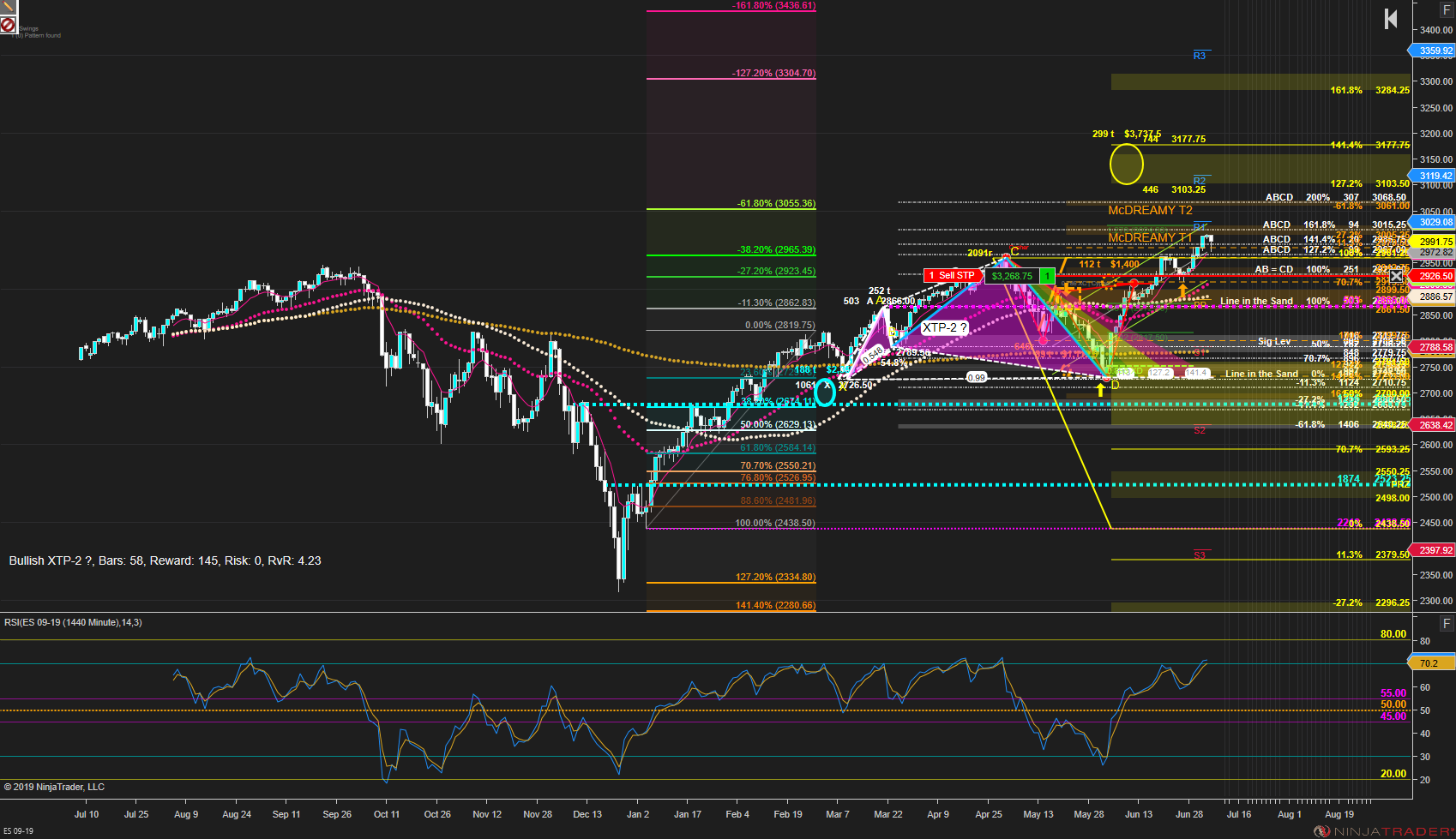Select the red 2397.92 price marker
This screenshot has height=839, width=1456.
(x=1433, y=550)
